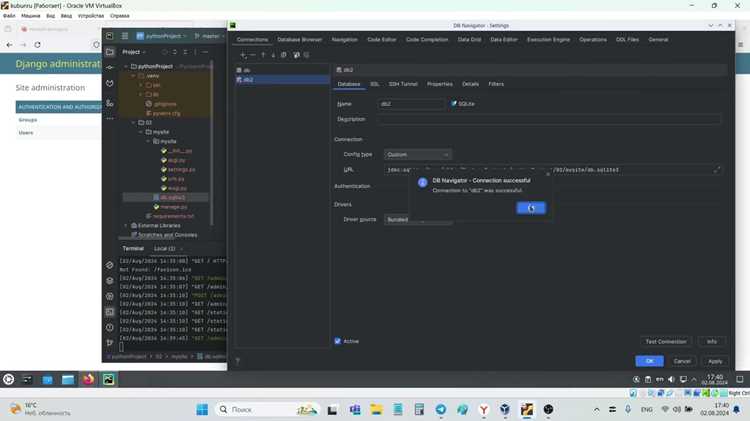This screenshot has width=750, height=421.
Task: Open the Problems tool window icon
Action: (x=110, y=328)
